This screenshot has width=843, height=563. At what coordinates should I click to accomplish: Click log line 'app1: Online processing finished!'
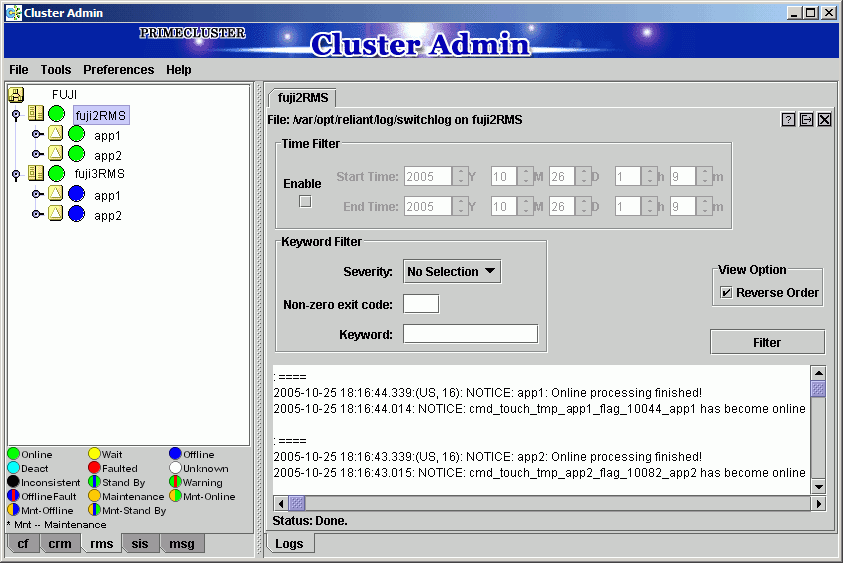click(x=487, y=393)
